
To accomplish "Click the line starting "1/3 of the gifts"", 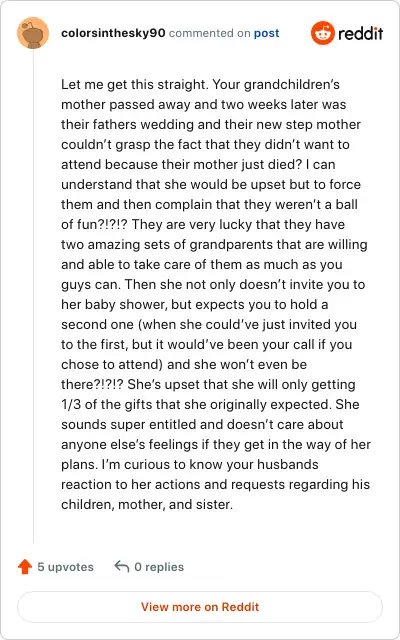I will coord(210,404).
